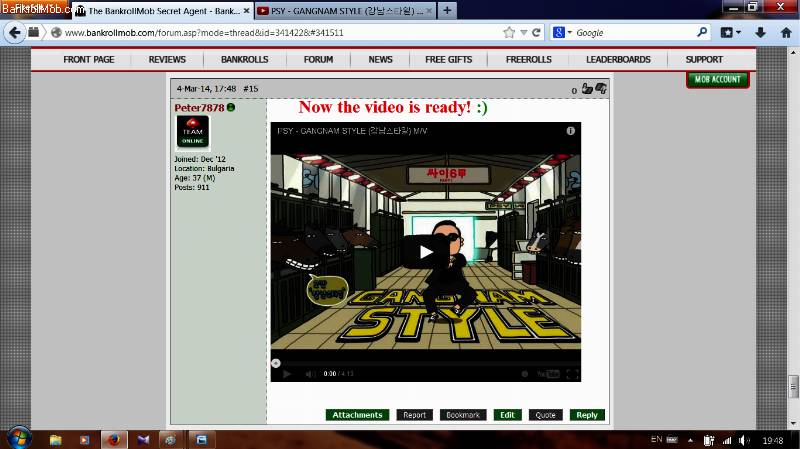Open Windows Explorer from taskbar
This screenshot has height=449, width=800.
[x=56, y=439]
